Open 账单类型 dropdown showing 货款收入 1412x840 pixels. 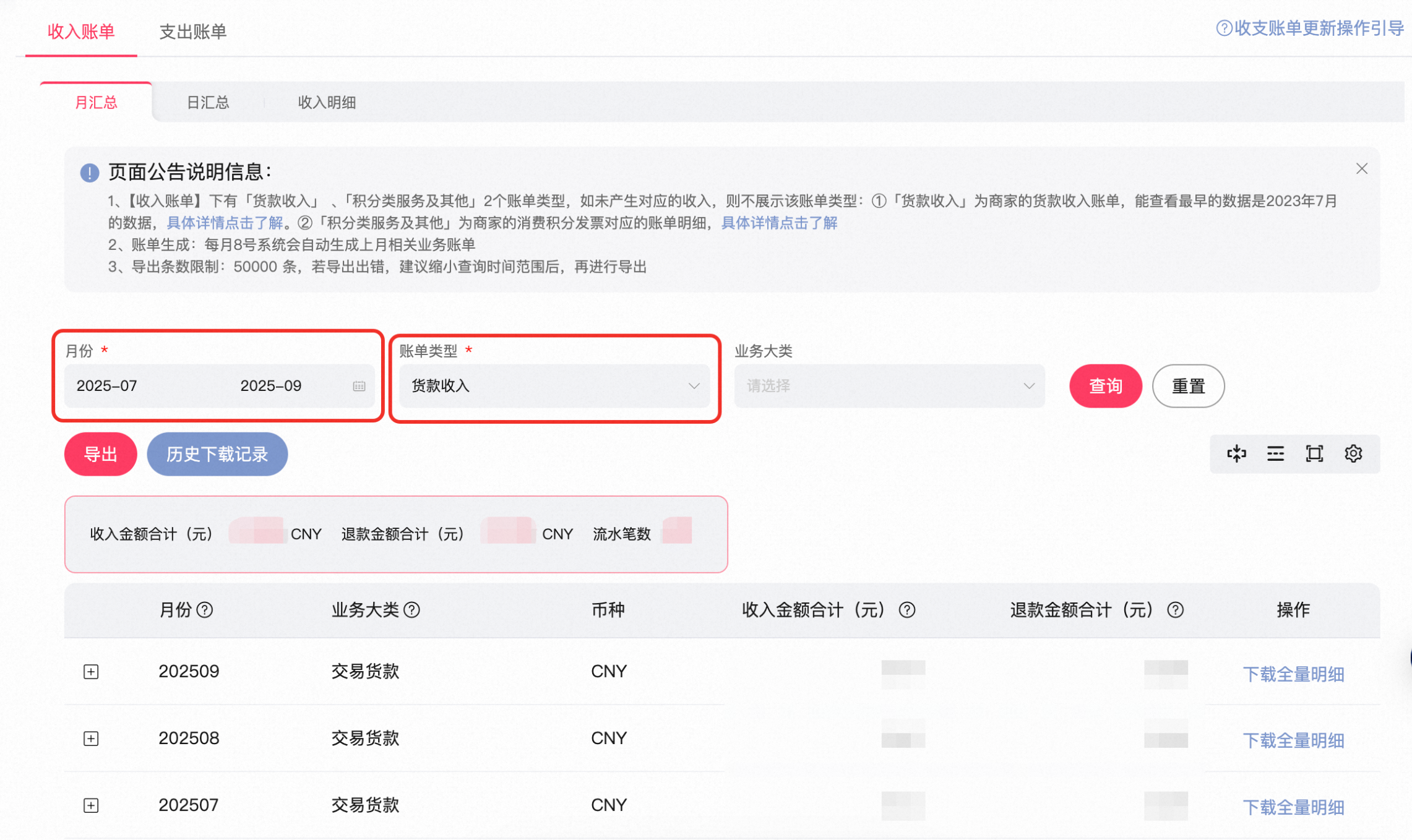point(554,386)
